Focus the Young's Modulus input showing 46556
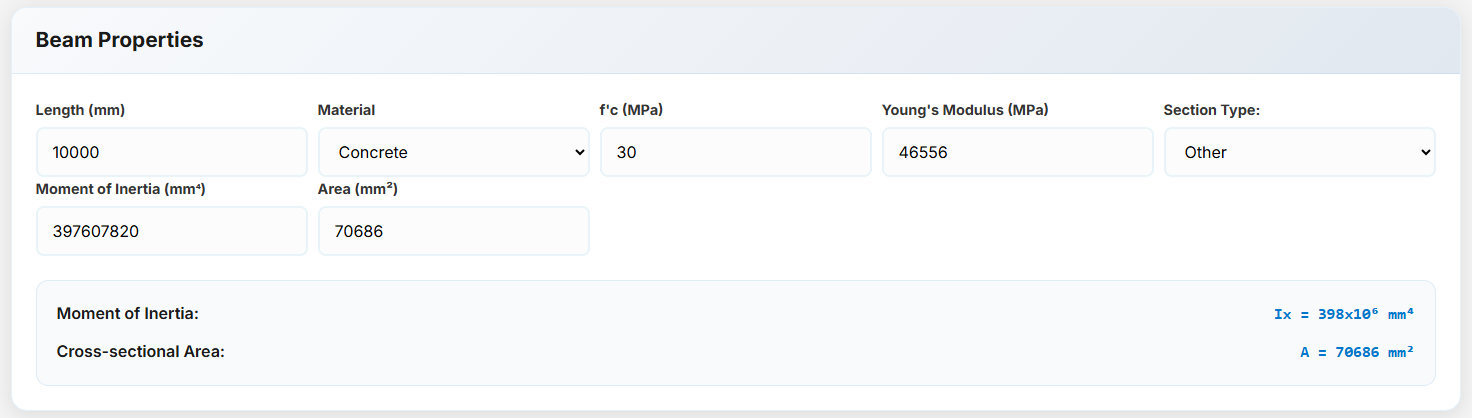Image resolution: width=1472 pixels, height=418 pixels. point(1017,152)
